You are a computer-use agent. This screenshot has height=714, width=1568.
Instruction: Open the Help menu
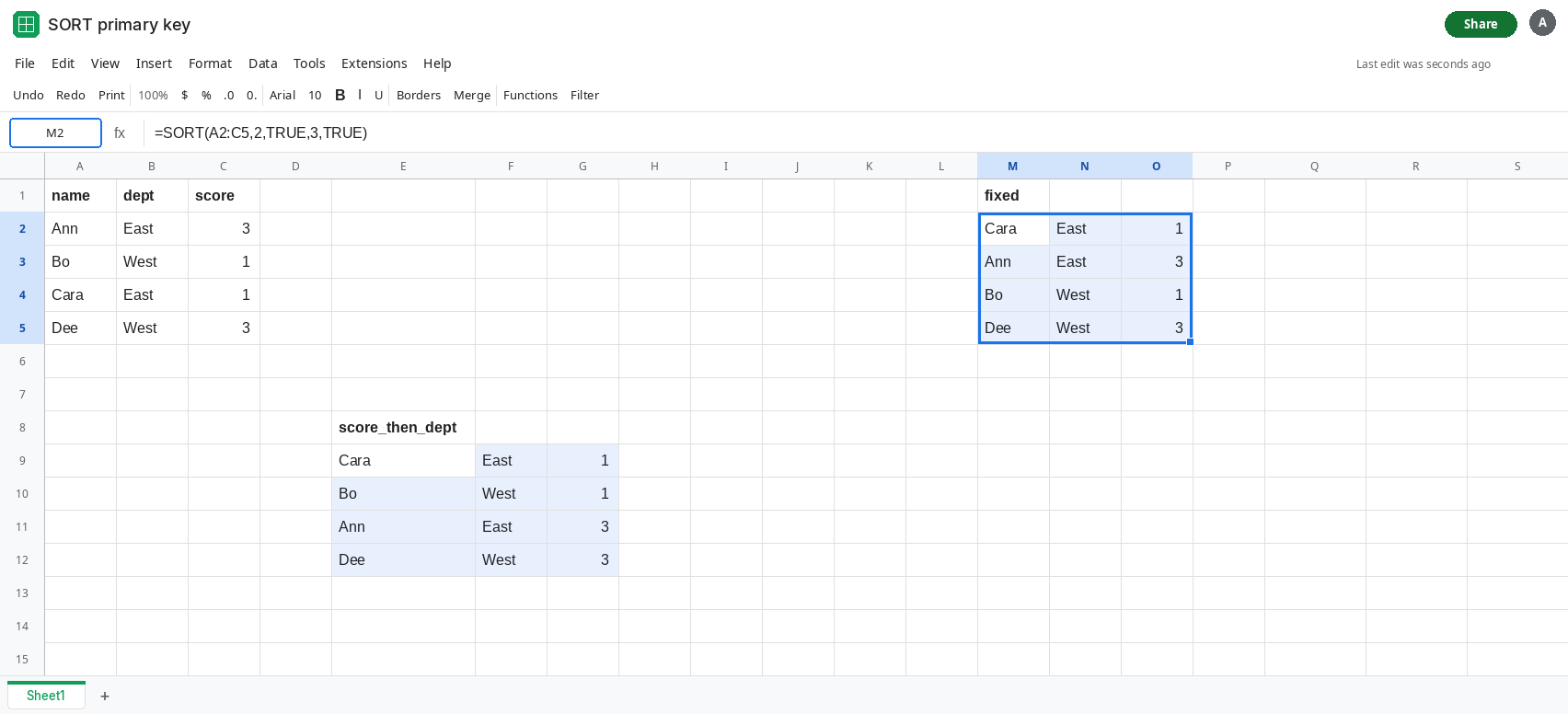(x=437, y=63)
